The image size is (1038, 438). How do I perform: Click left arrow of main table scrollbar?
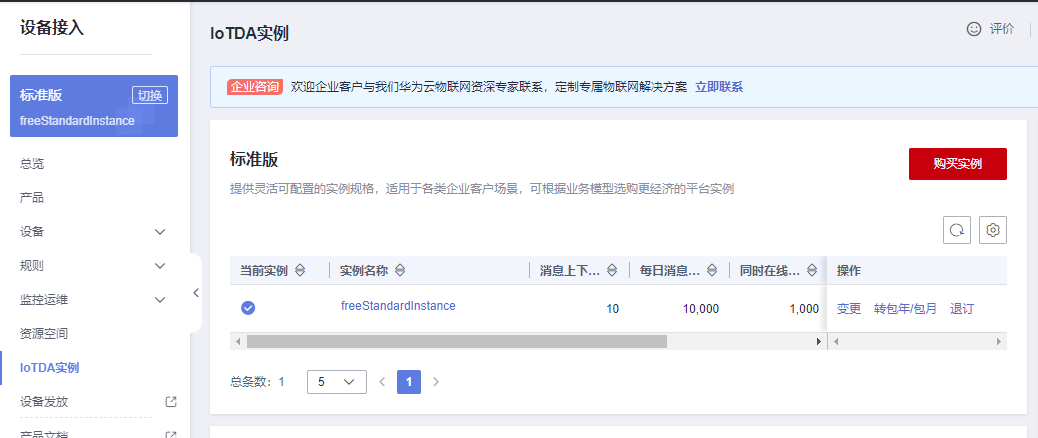(x=238, y=341)
